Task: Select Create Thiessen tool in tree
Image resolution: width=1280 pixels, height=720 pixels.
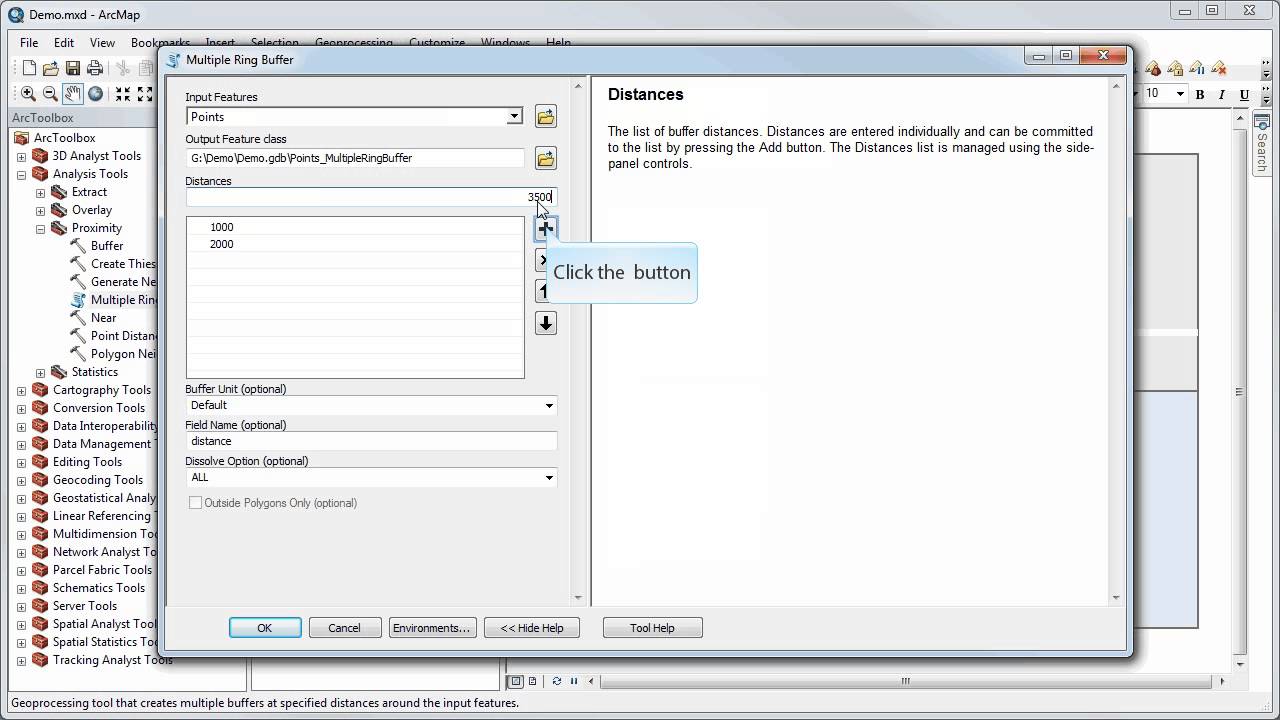Action: tap(123, 264)
